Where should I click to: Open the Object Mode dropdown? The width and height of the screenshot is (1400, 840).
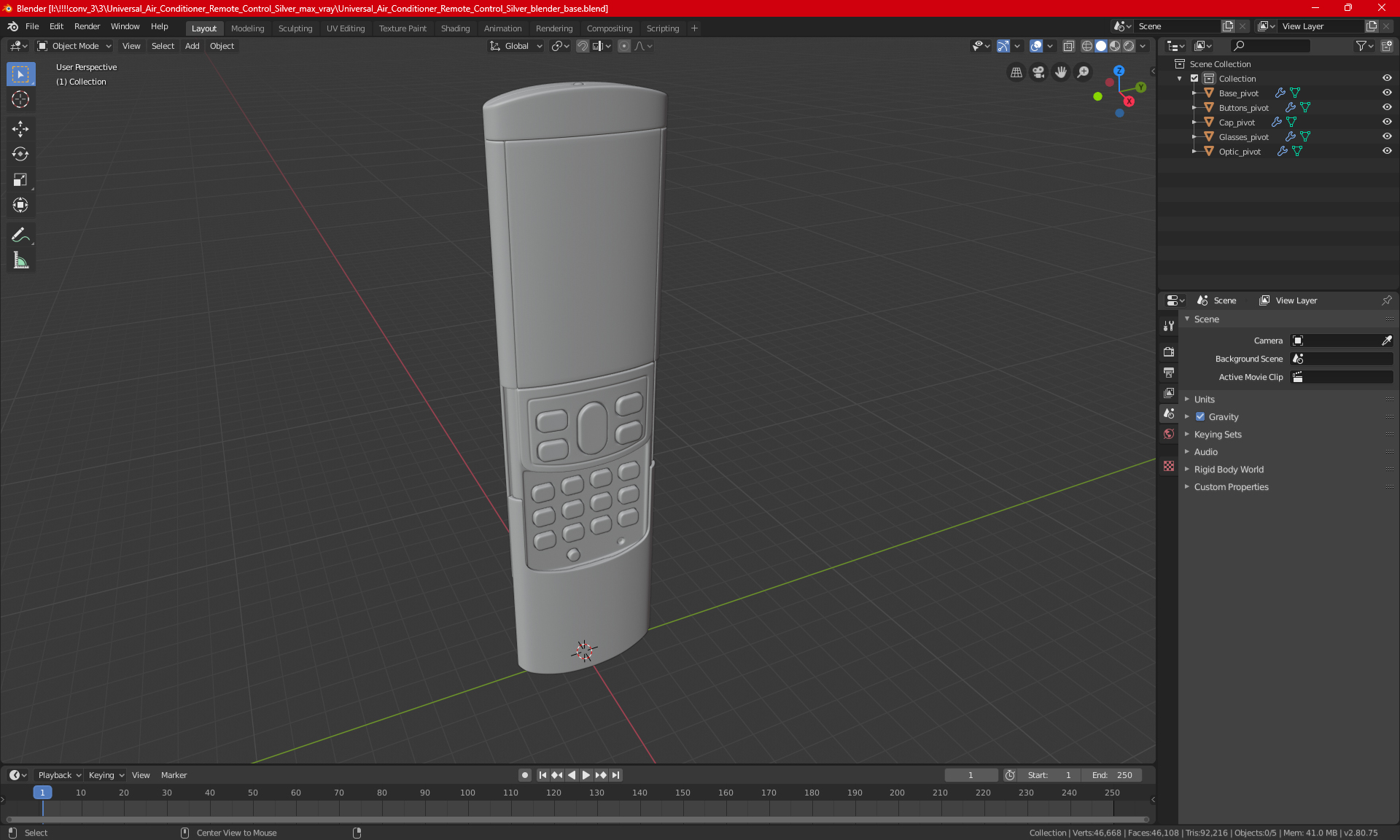coord(74,46)
